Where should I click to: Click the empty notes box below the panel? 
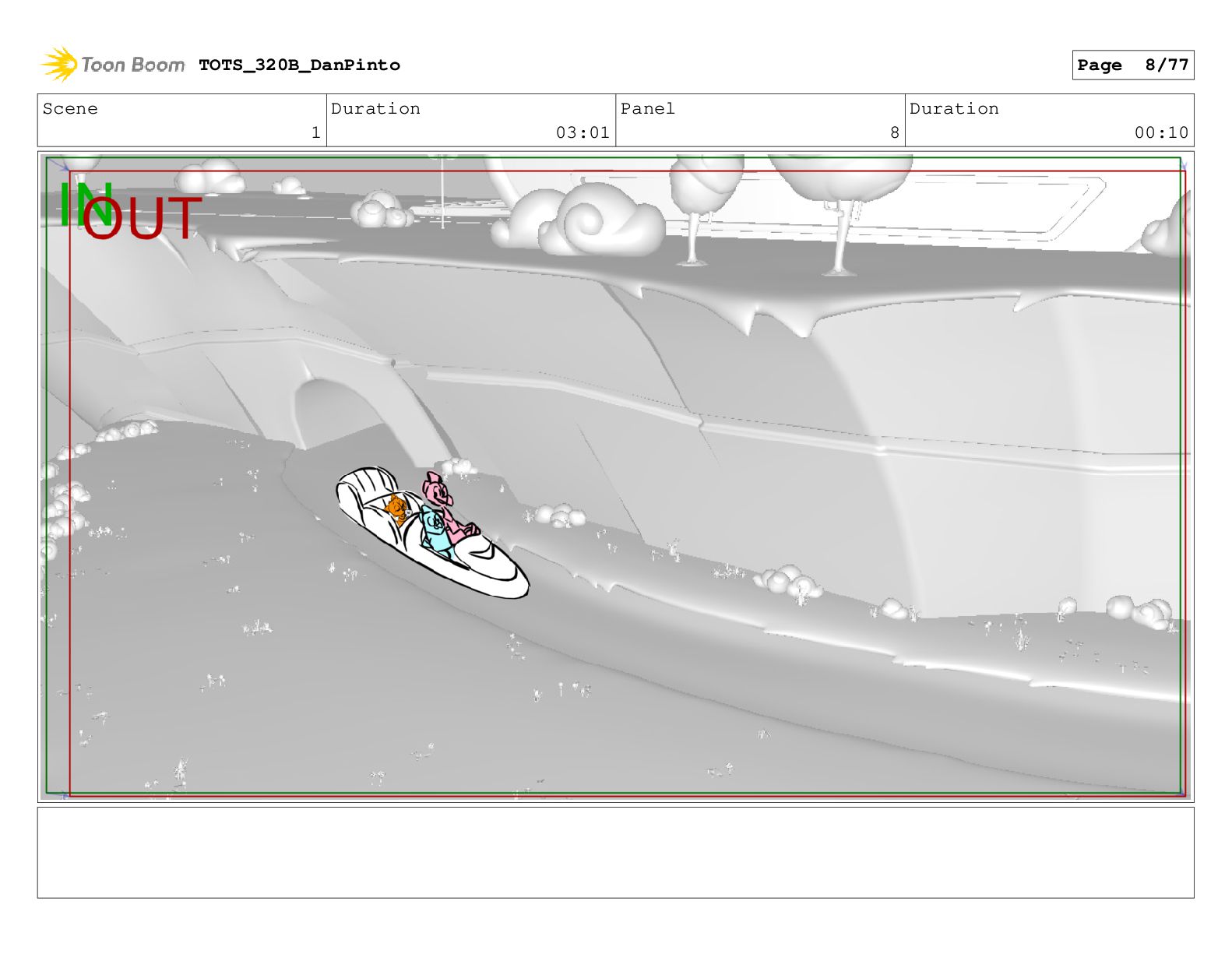pos(615,853)
